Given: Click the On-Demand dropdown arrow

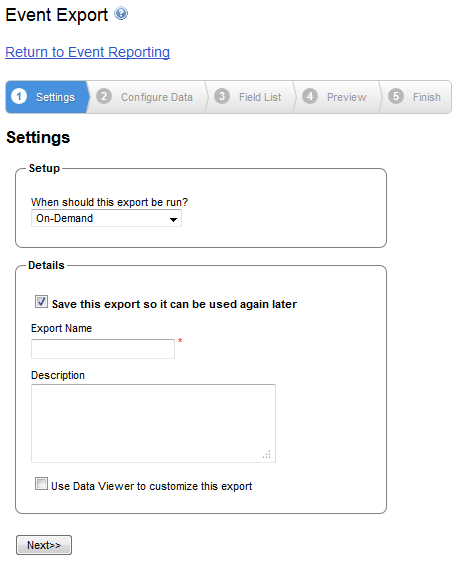Looking at the screenshot, I should coord(173,219).
